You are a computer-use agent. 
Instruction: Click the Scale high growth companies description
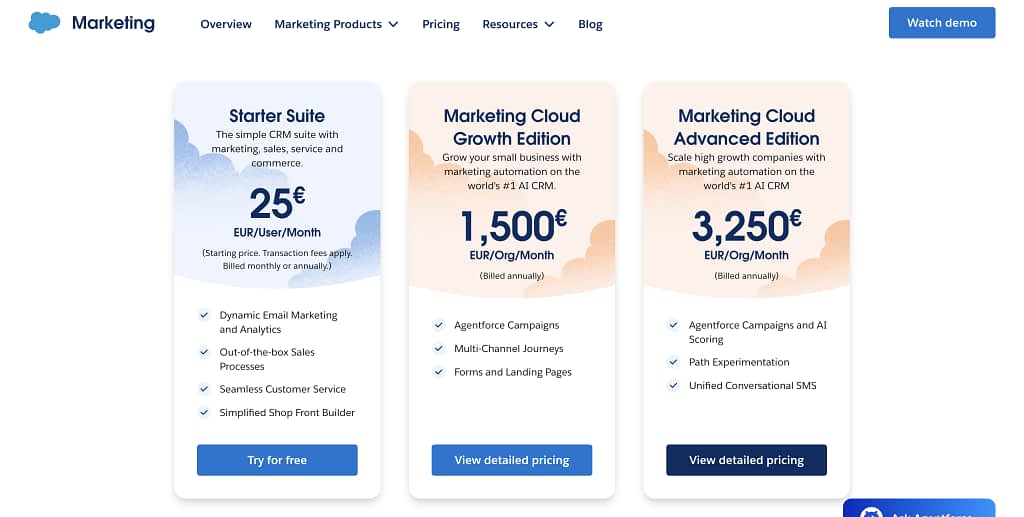[746, 172]
